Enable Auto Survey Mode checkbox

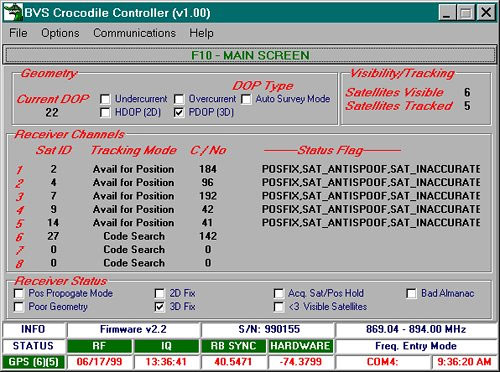(x=246, y=99)
